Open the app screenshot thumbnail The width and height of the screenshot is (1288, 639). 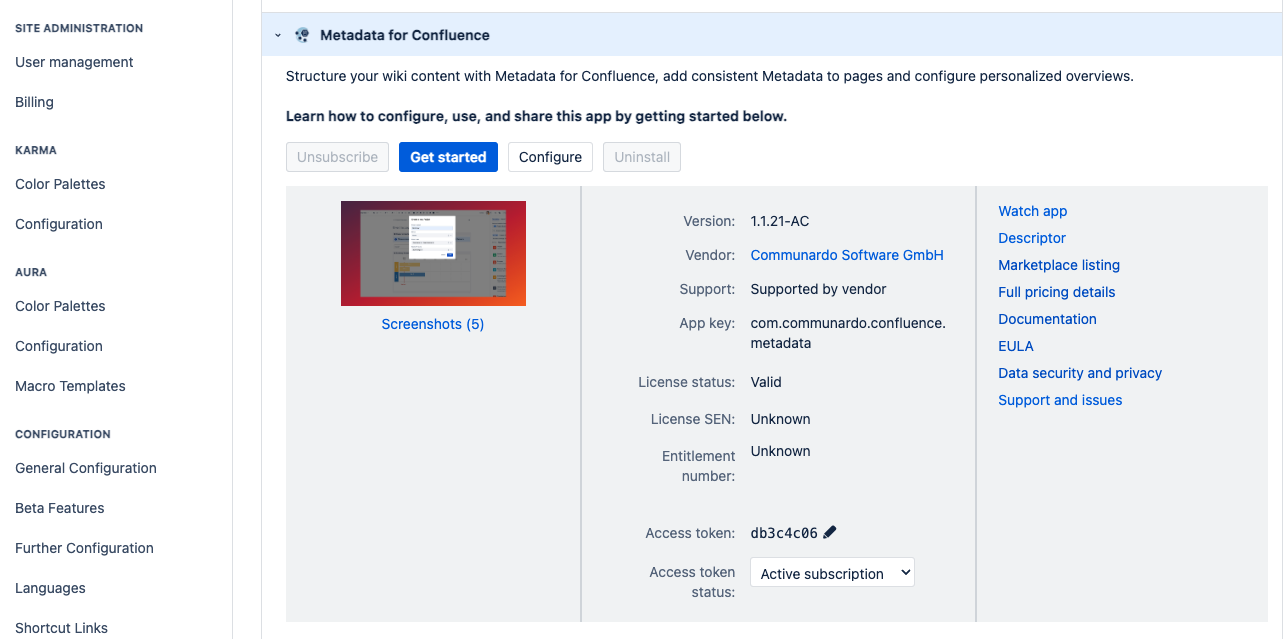(433, 253)
